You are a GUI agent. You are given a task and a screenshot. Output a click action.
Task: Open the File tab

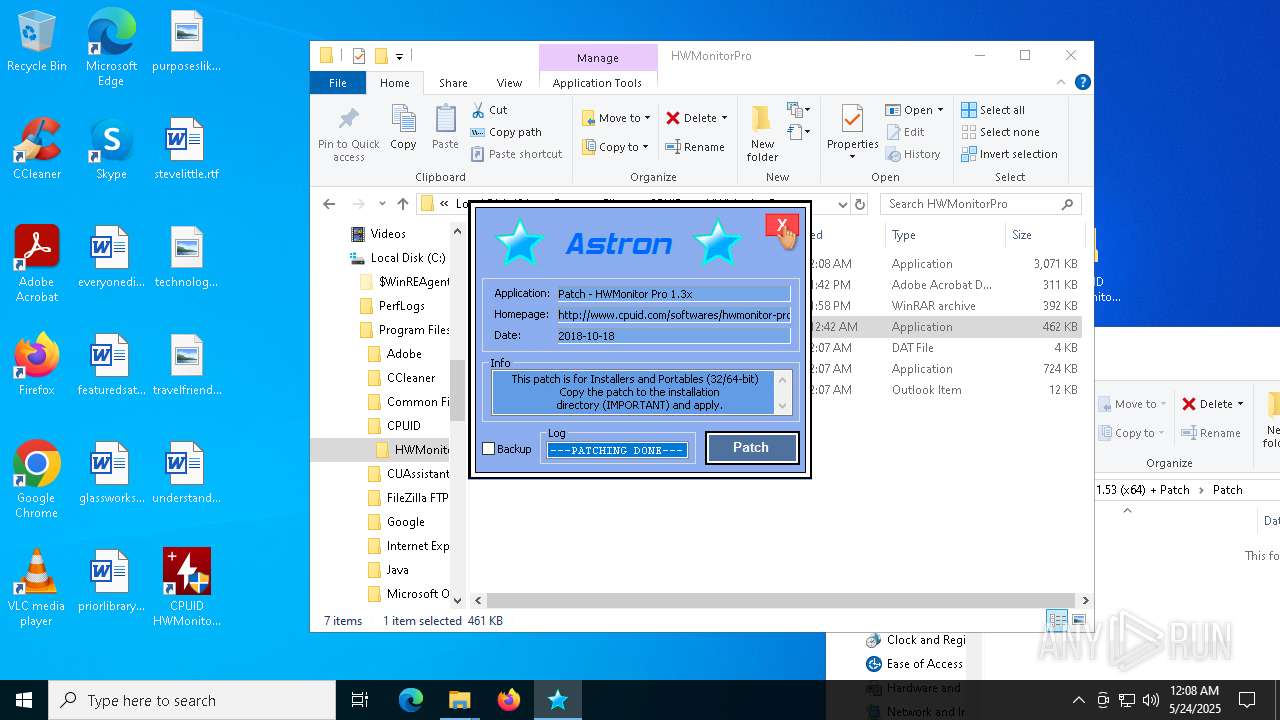click(x=338, y=83)
